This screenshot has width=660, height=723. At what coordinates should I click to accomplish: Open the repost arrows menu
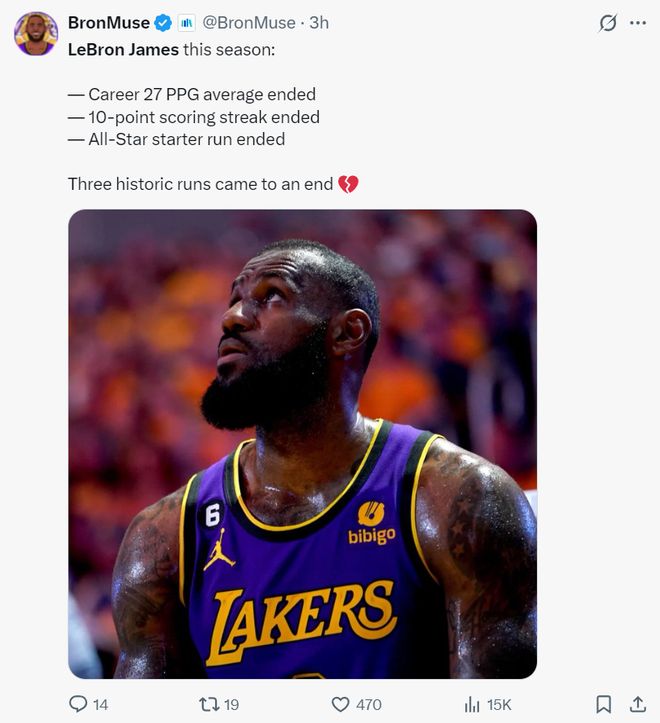pyautogui.click(x=210, y=704)
